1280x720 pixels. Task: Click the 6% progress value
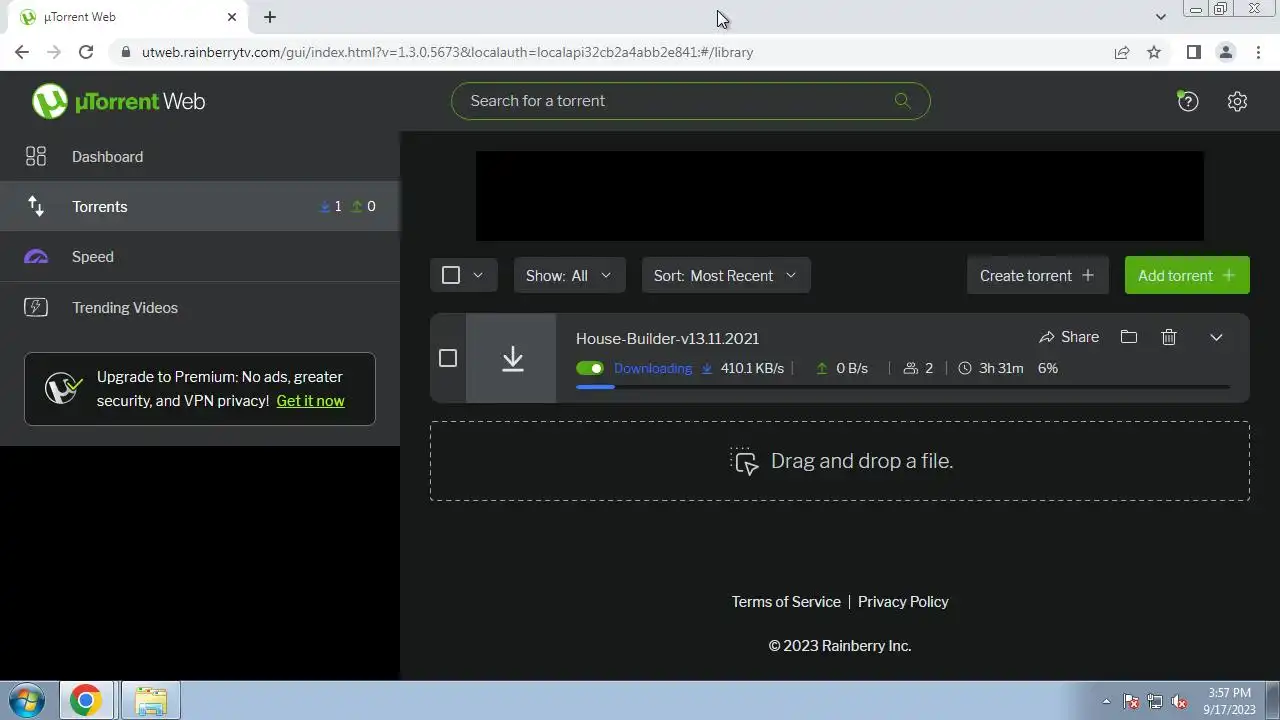tap(1048, 368)
